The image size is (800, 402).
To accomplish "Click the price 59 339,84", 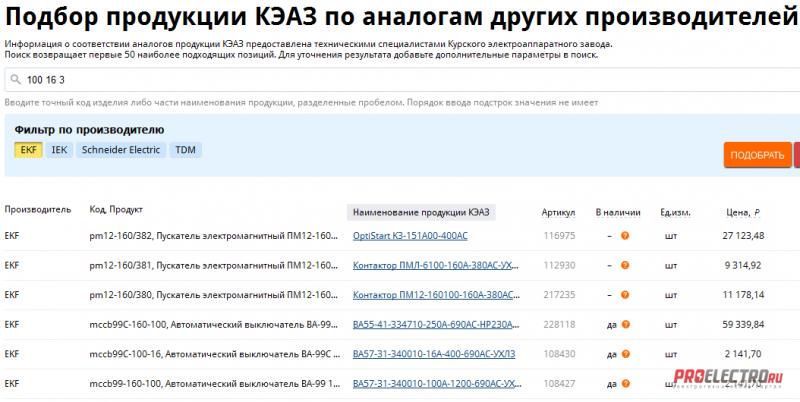I will coord(743,324).
